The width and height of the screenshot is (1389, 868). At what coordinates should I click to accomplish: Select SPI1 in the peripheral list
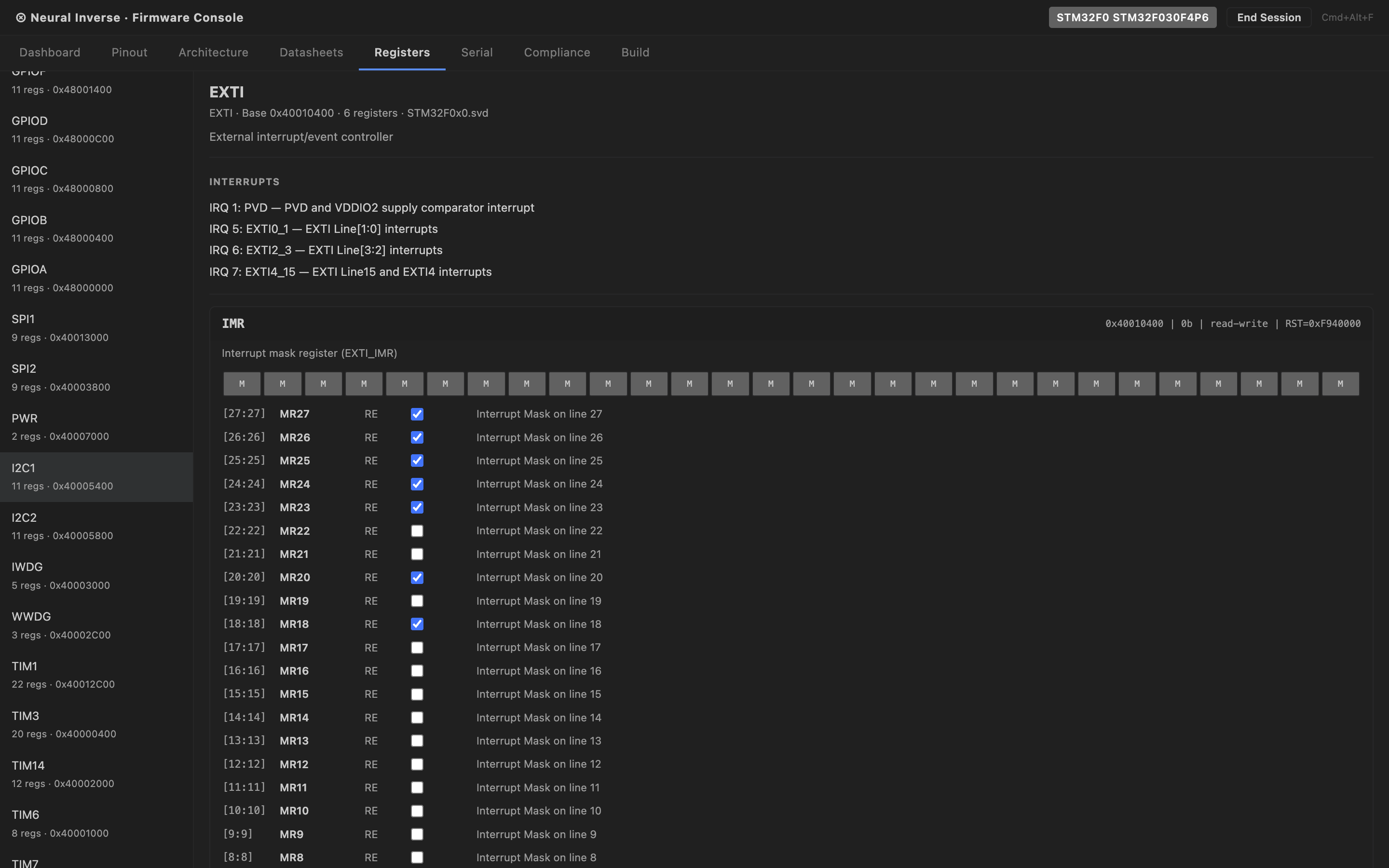point(96,328)
